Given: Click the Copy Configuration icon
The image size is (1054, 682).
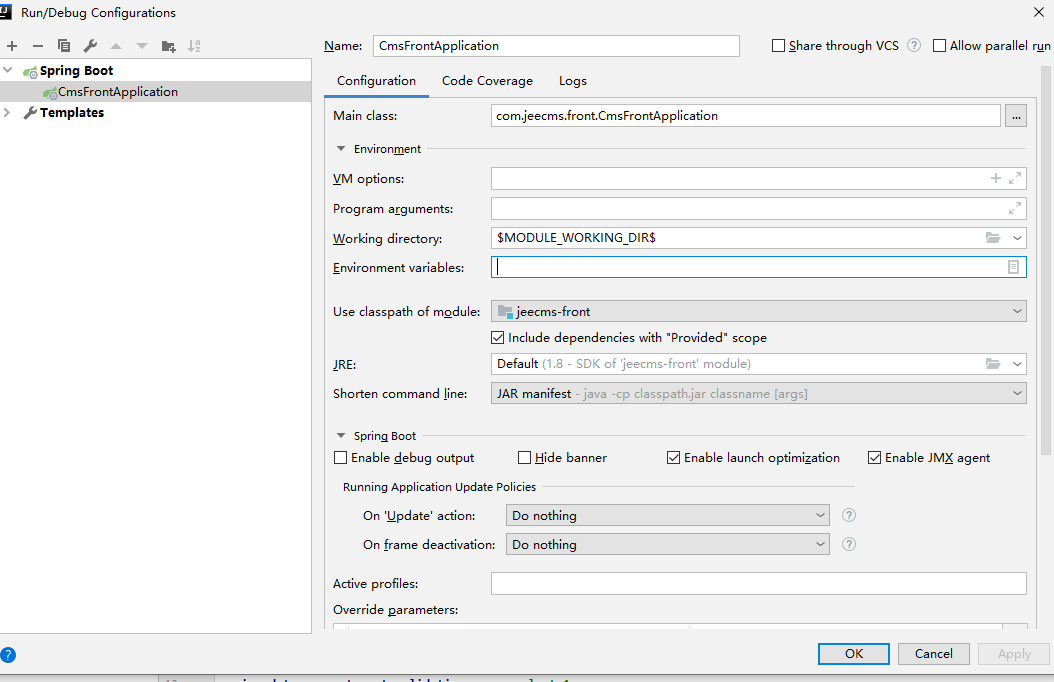Looking at the screenshot, I should coord(64,46).
